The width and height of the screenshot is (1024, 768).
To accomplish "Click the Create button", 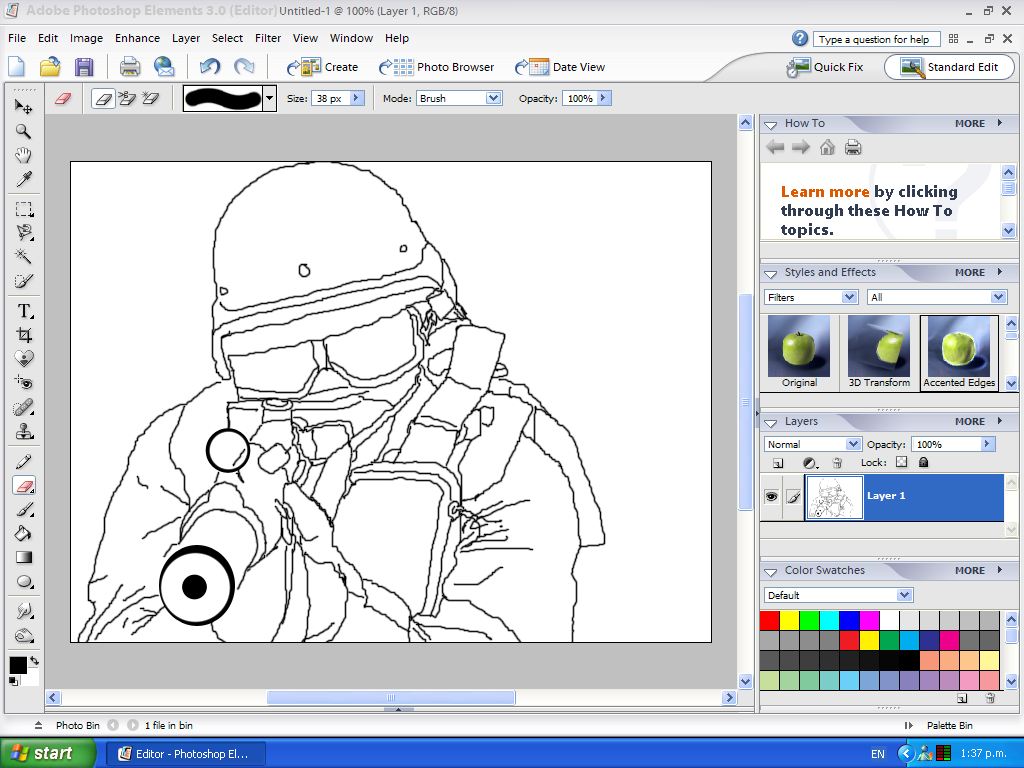I will [323, 67].
